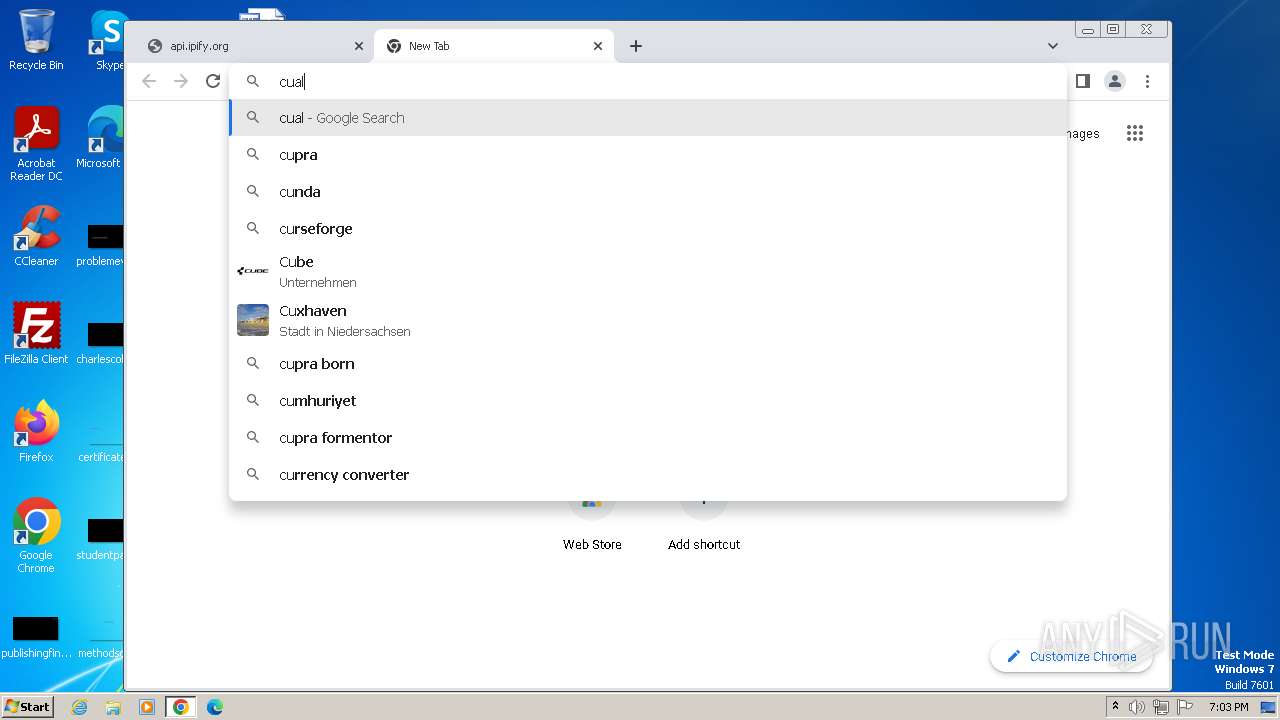Choose the 'cunda' suggestion
Screen dimensions: 1280x720
coord(648,192)
